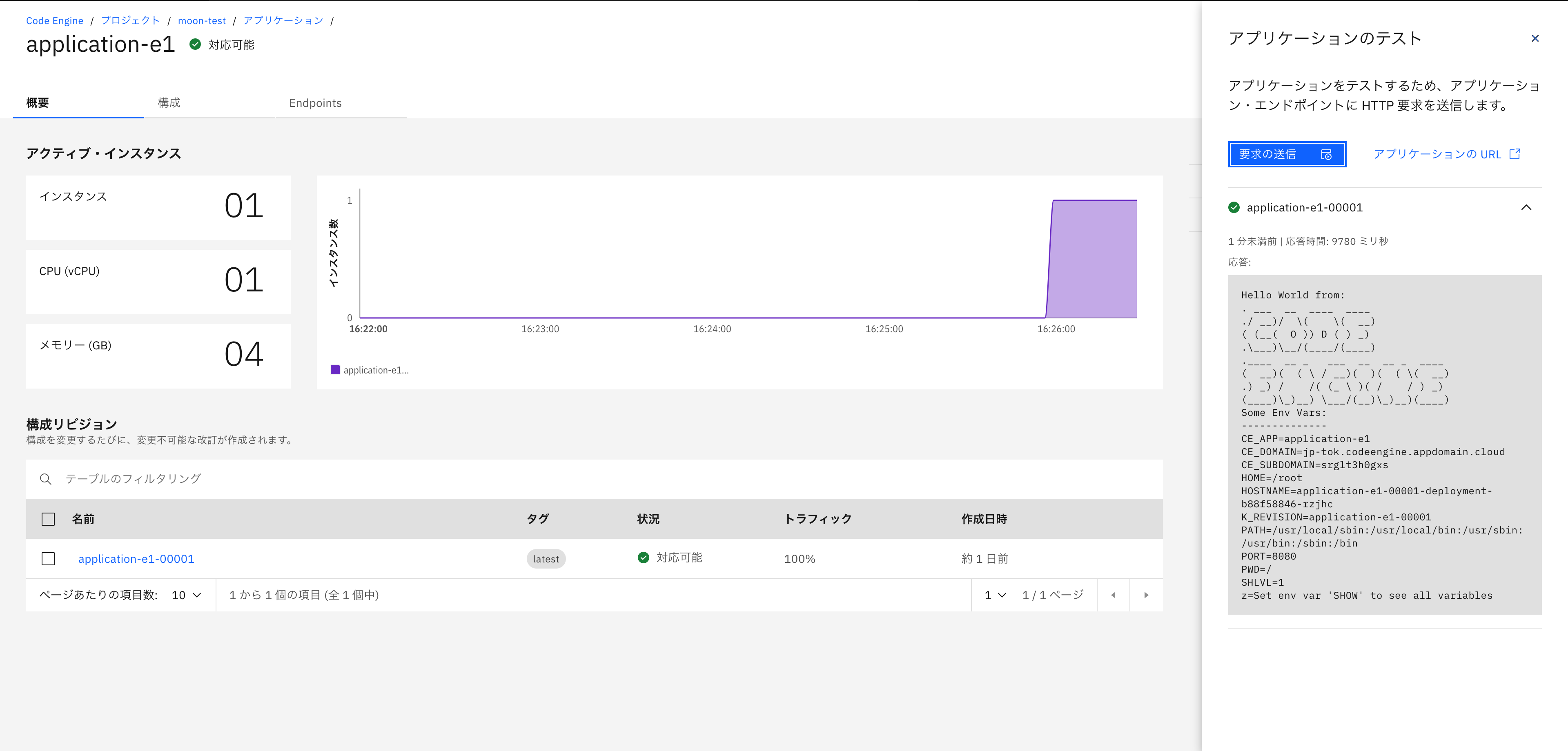Image resolution: width=1568 pixels, height=751 pixels.
Task: Switch to the Endpoints tab
Action: click(315, 103)
